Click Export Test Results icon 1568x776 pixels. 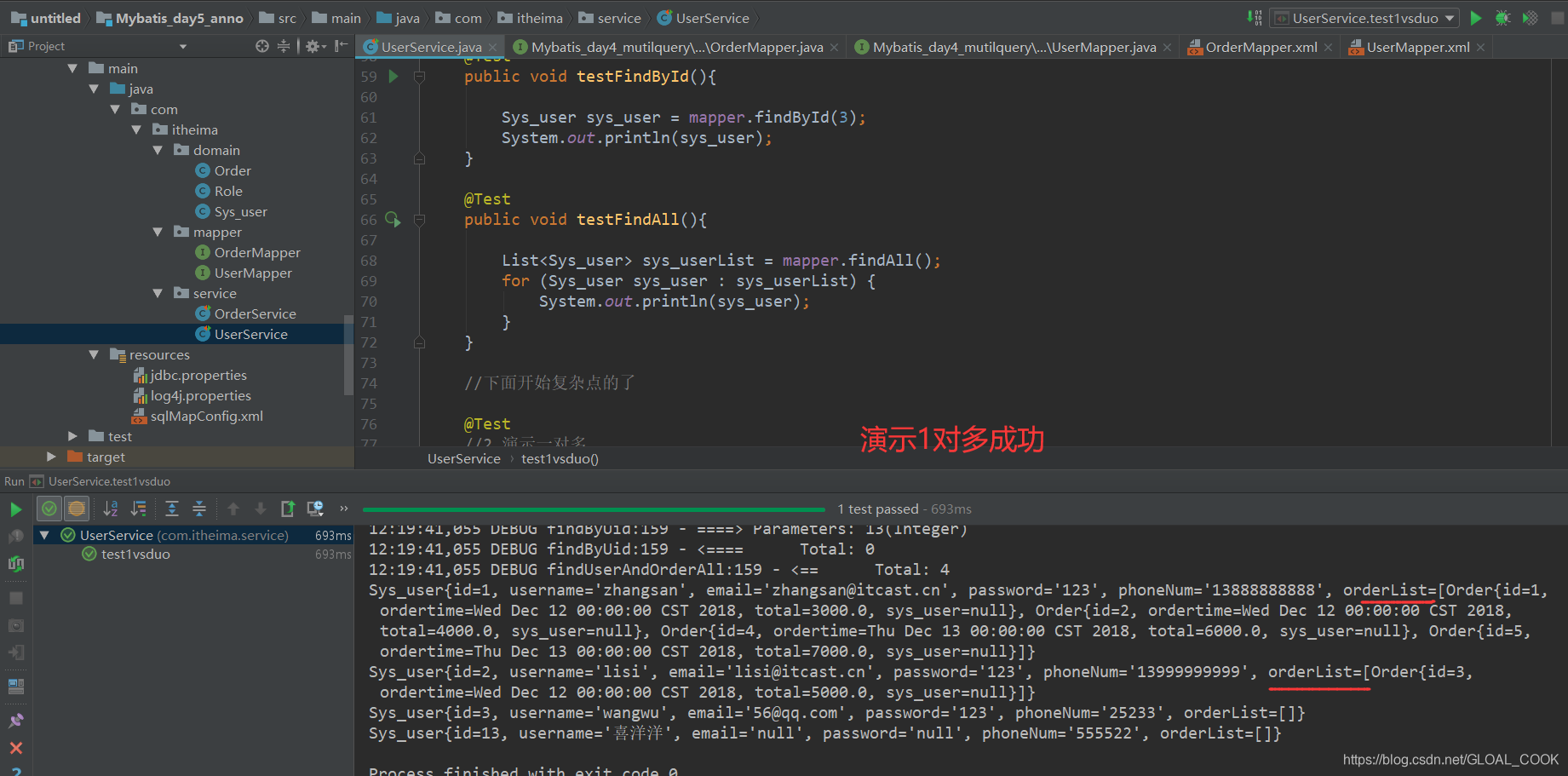pos(288,509)
